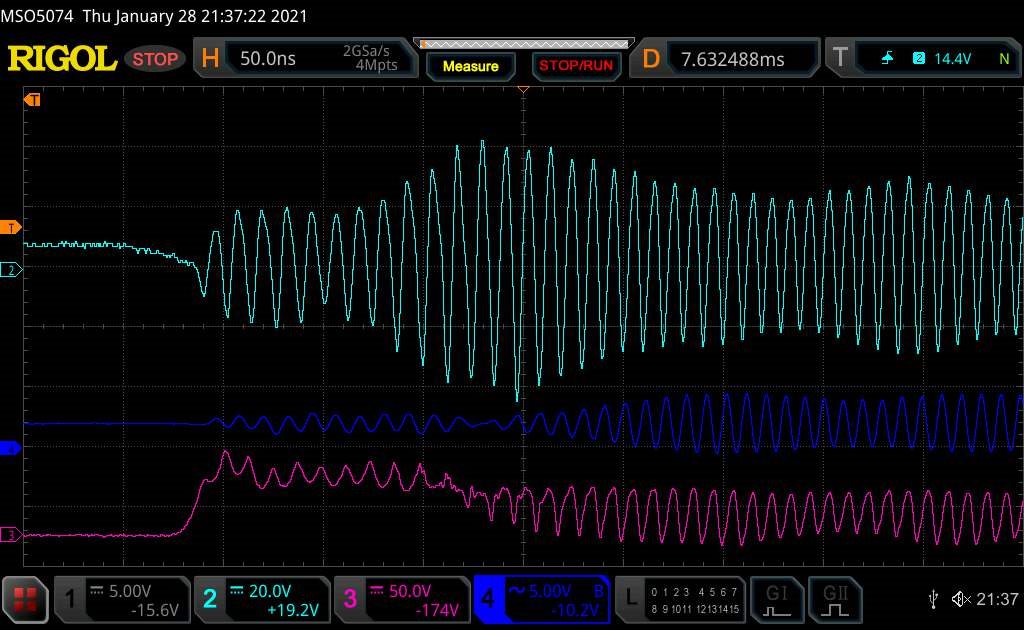Image resolution: width=1024 pixels, height=630 pixels.
Task: Click the 2GSa/s sample rate readout
Action: coord(366,51)
